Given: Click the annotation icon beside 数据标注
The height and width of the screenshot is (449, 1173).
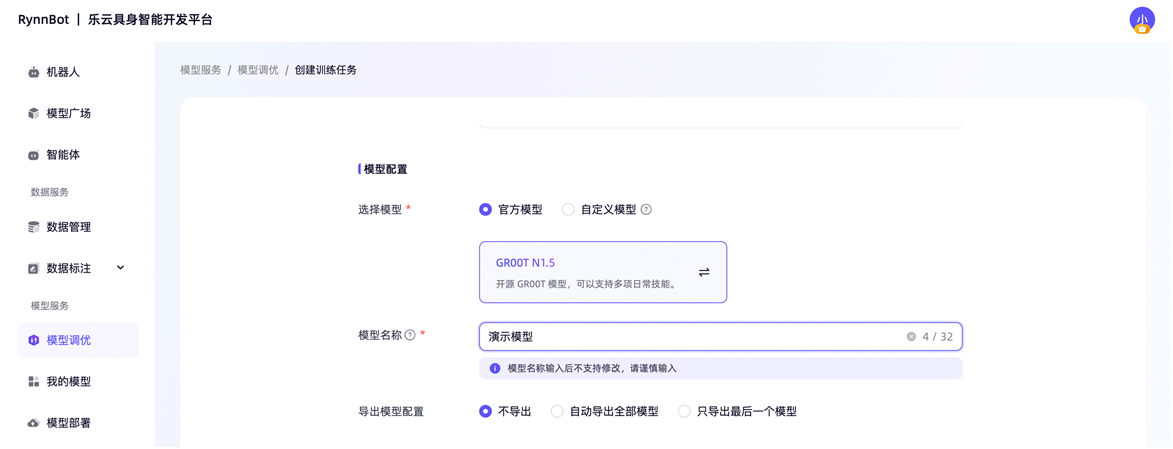Looking at the screenshot, I should (33, 269).
